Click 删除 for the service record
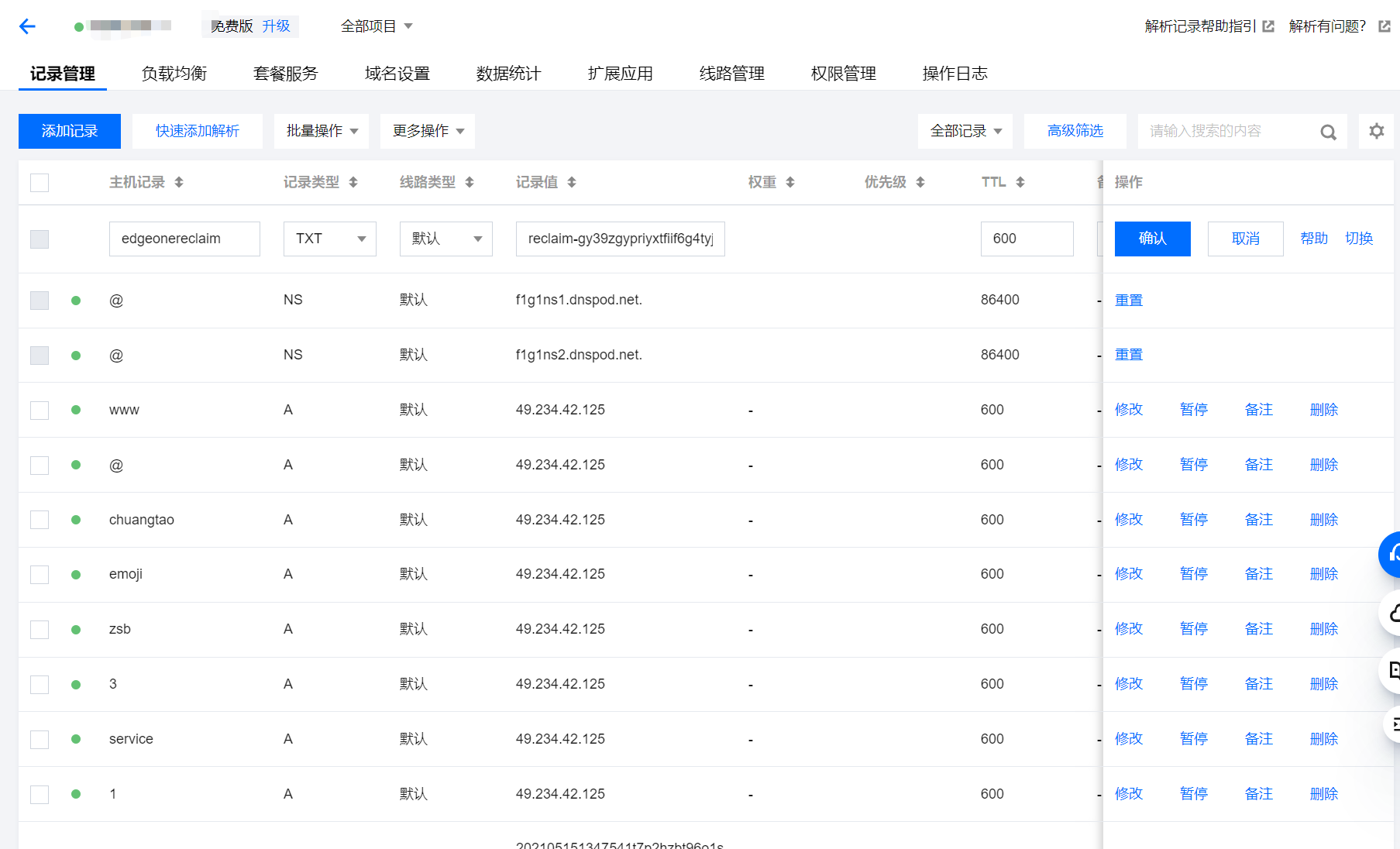The image size is (1400, 849). [1324, 738]
